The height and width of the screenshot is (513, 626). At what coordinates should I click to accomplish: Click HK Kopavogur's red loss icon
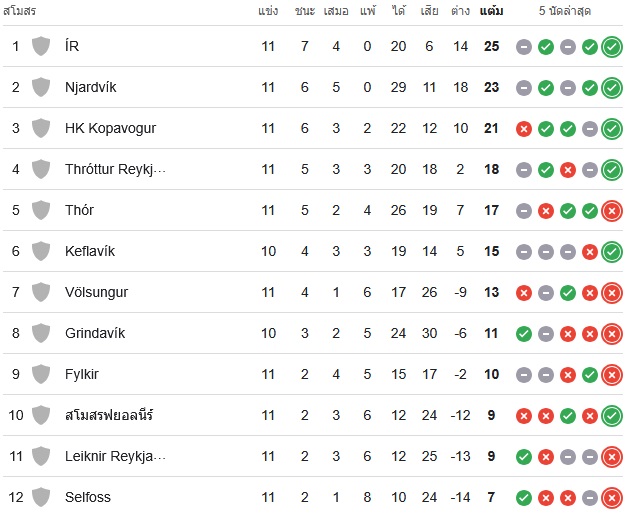(524, 129)
